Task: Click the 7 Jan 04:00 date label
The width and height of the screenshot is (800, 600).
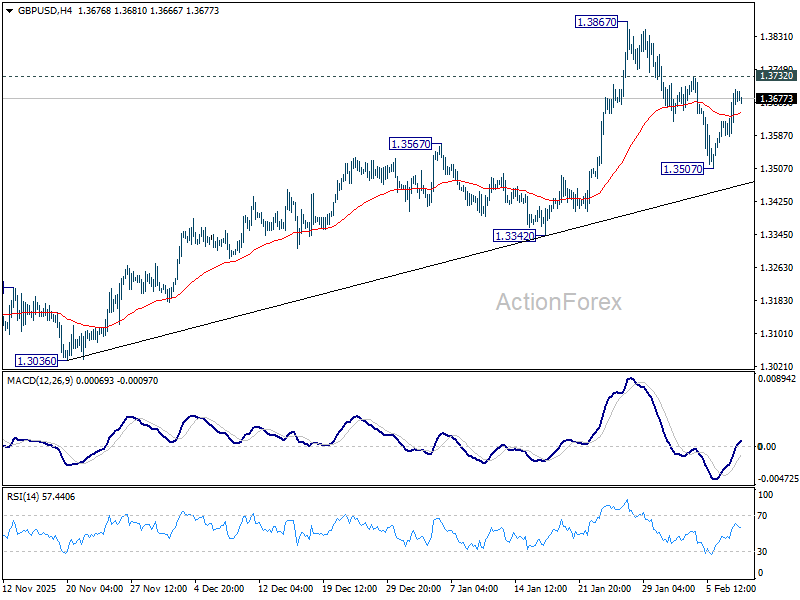Action: [474, 588]
